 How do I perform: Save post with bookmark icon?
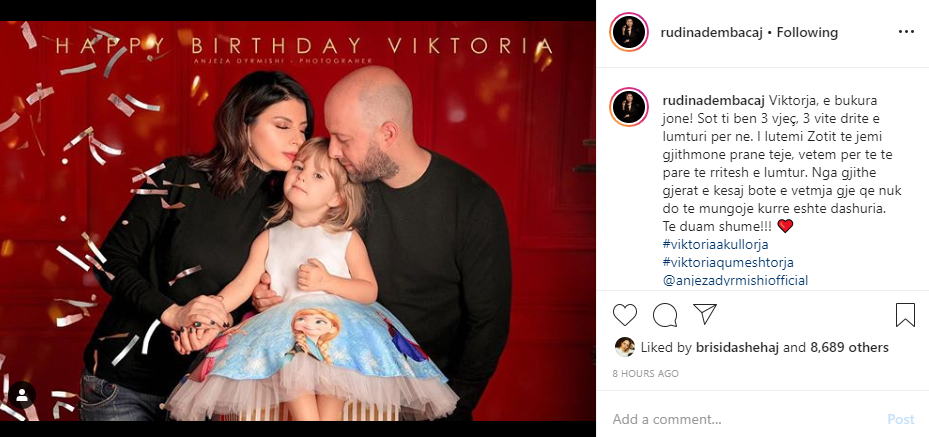905,315
